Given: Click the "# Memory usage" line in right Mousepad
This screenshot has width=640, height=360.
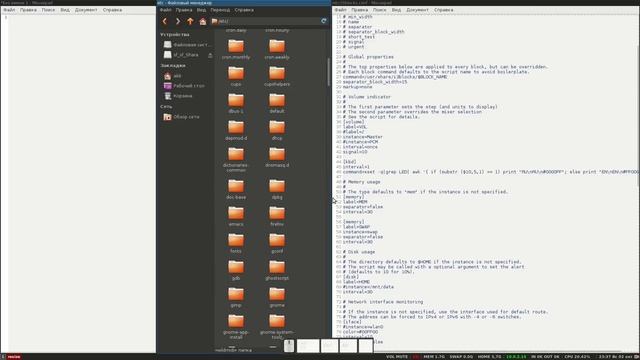Looking at the screenshot, I should (362, 182).
